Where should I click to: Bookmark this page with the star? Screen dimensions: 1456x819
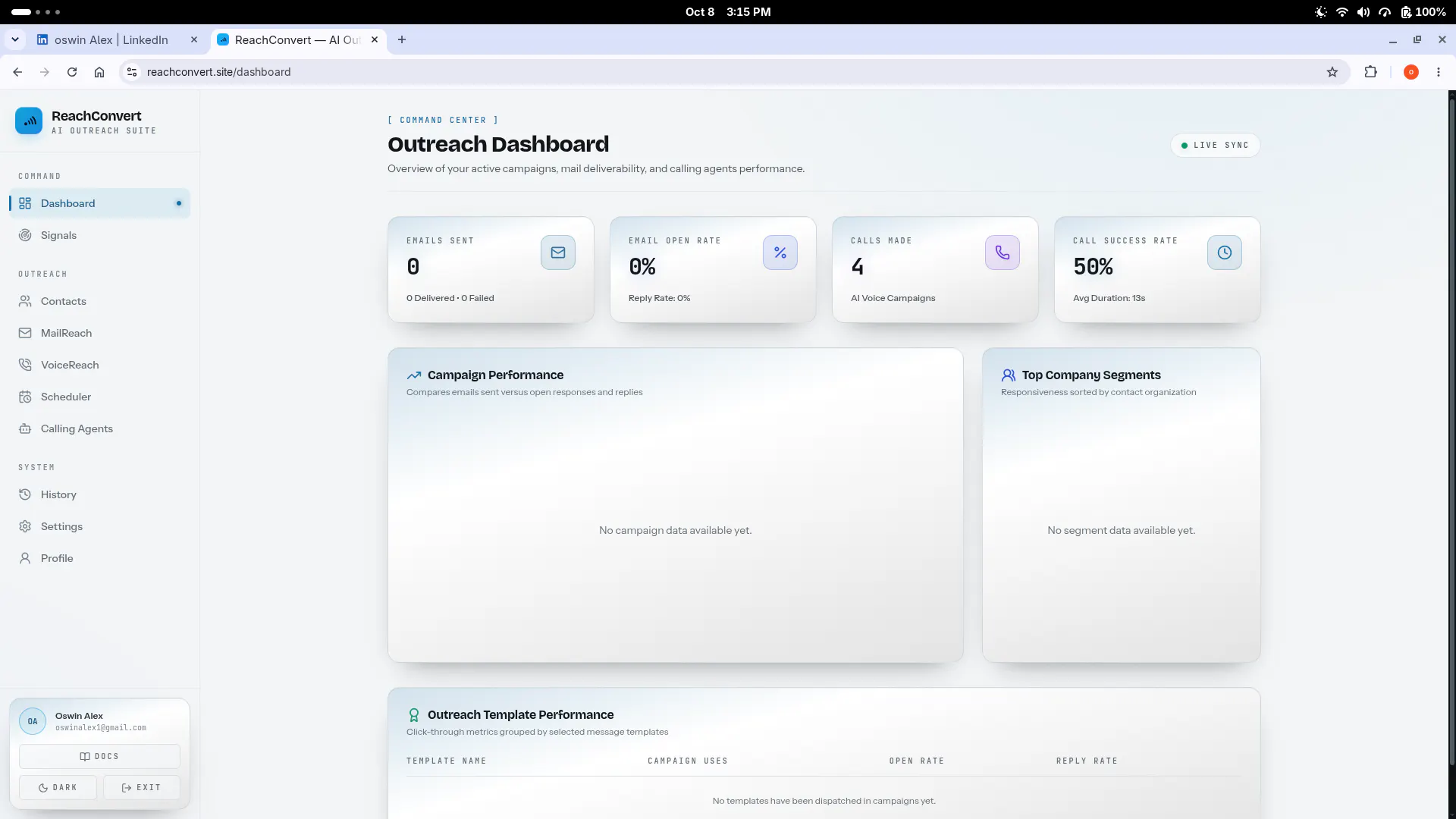pos(1332,72)
